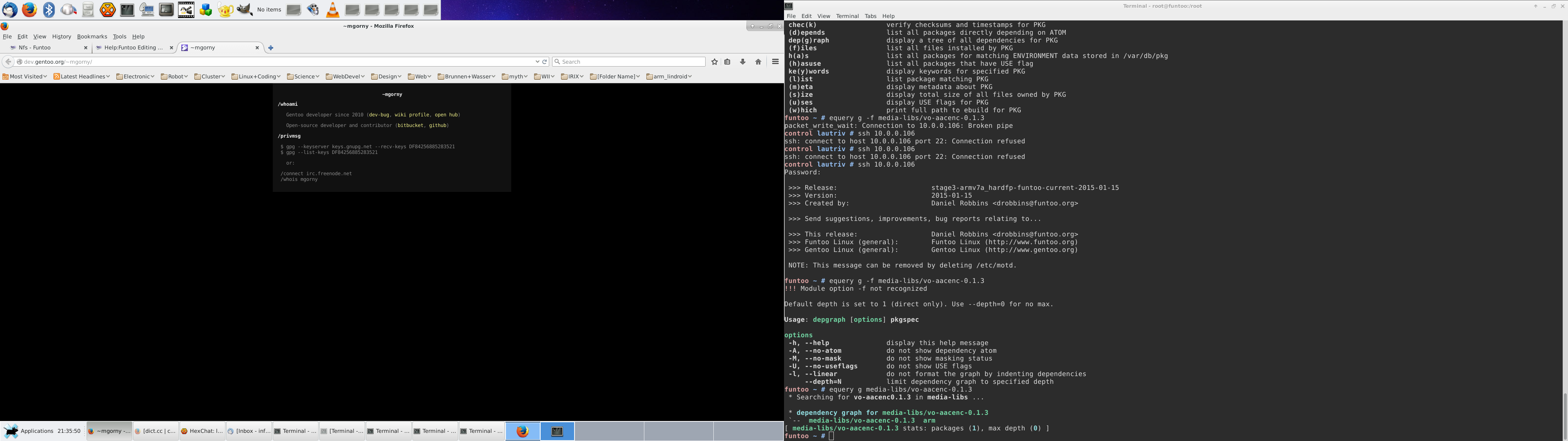Open the Firefox launcher in top panel

(30, 10)
